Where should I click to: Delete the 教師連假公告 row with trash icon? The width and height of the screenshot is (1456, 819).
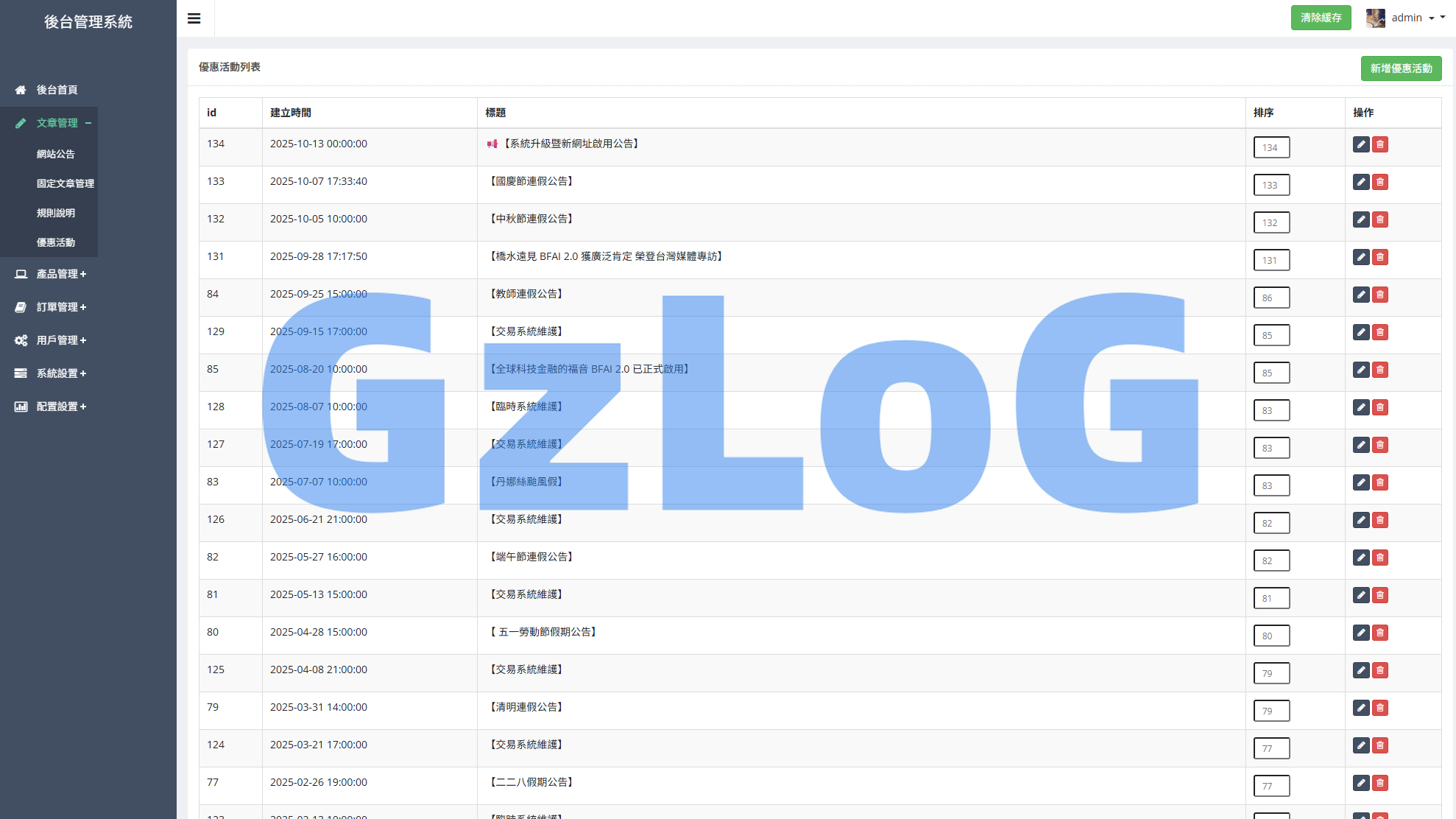coord(1380,295)
